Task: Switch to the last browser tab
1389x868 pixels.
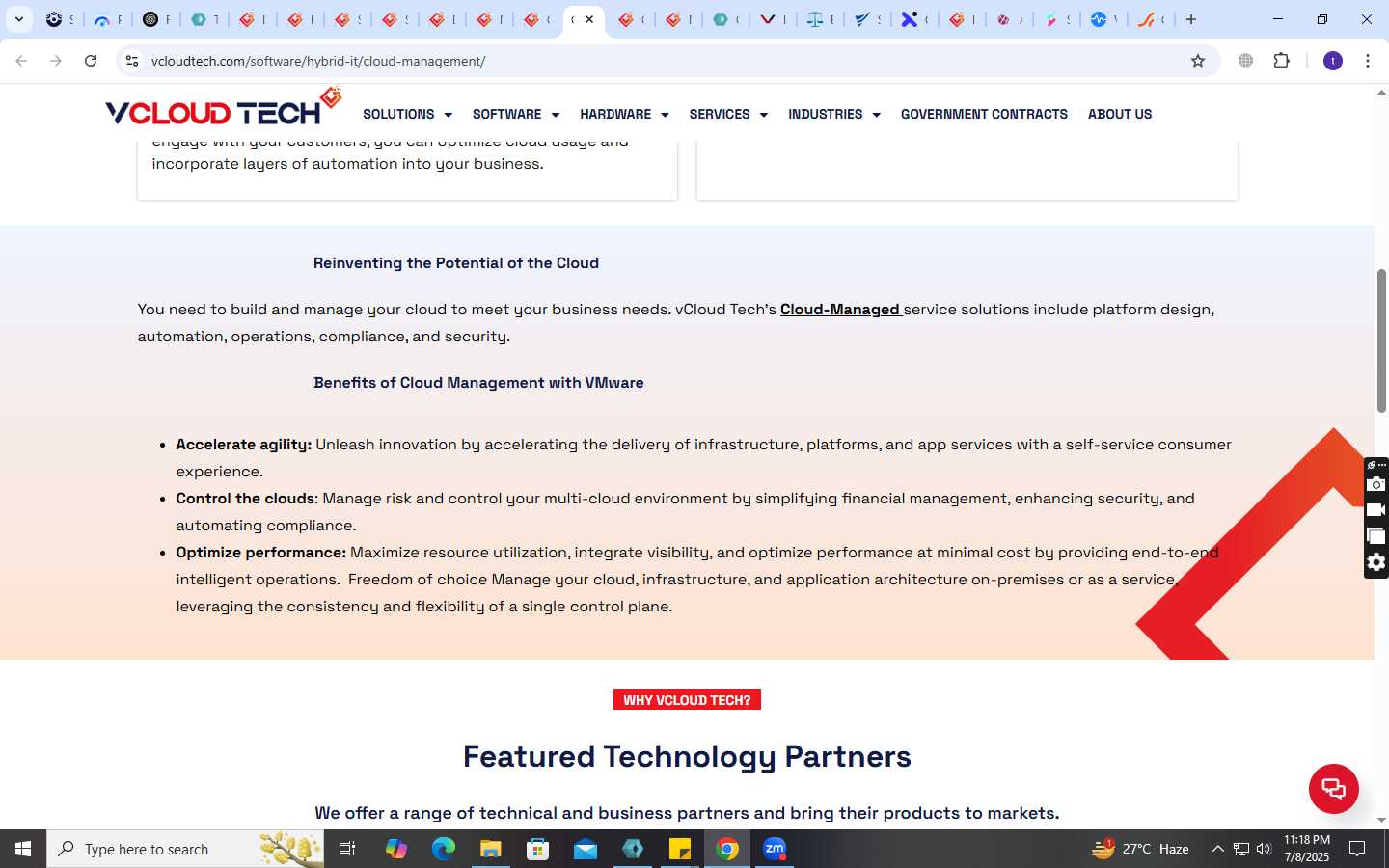Action: click(1151, 19)
